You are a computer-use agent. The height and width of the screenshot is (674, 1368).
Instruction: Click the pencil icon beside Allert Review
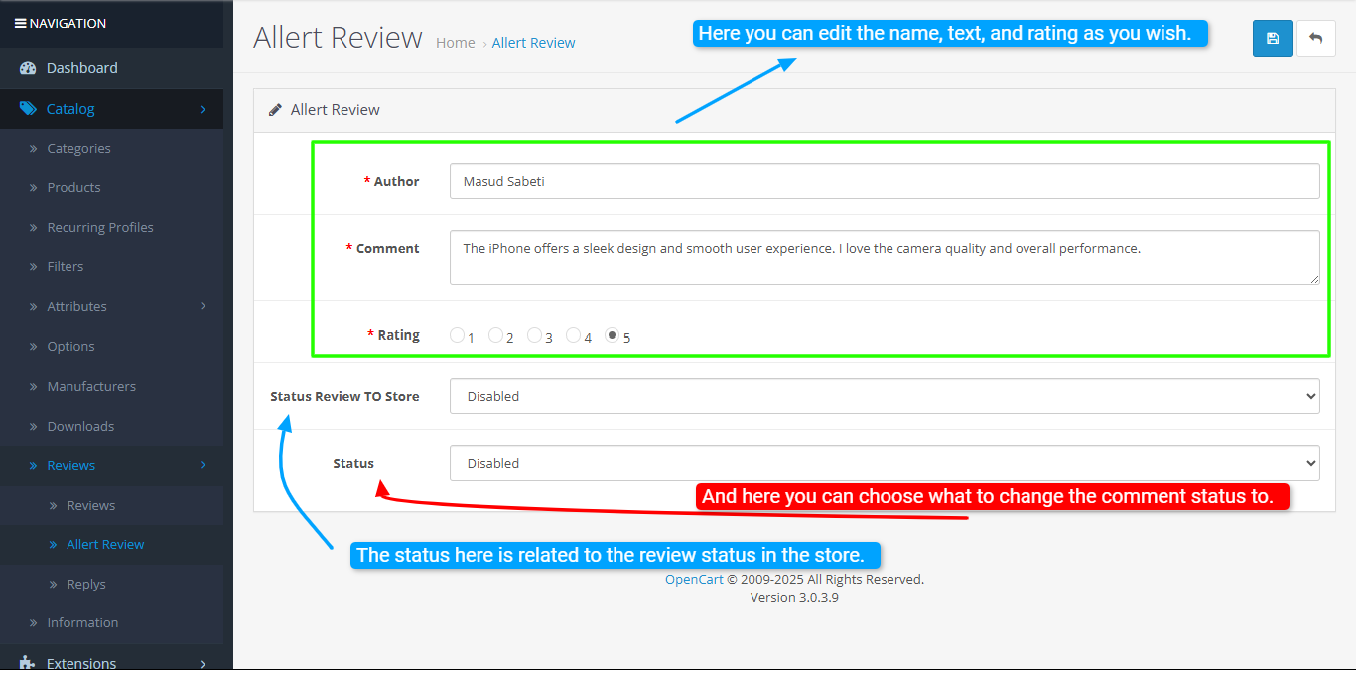click(275, 110)
